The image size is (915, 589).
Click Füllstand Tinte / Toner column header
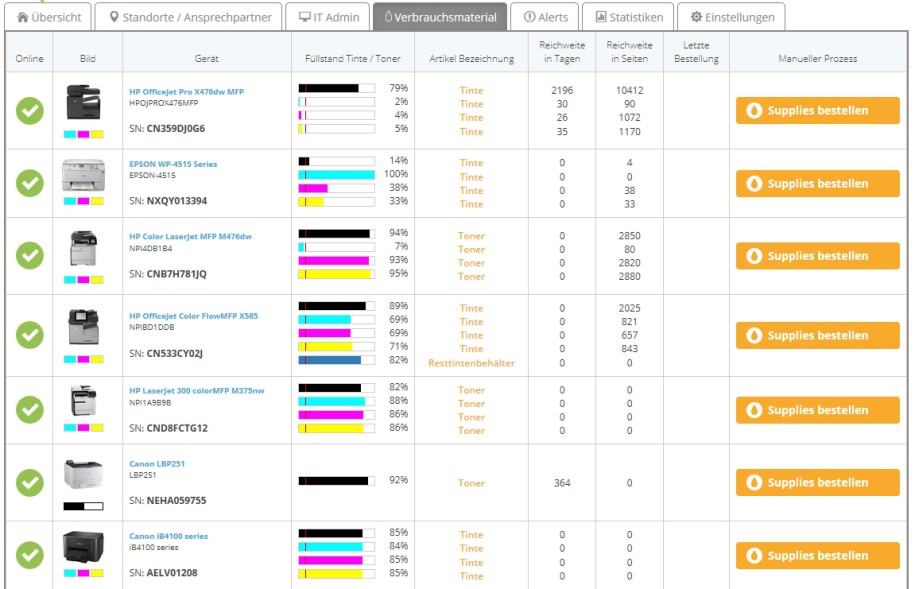pyautogui.click(x=352, y=58)
